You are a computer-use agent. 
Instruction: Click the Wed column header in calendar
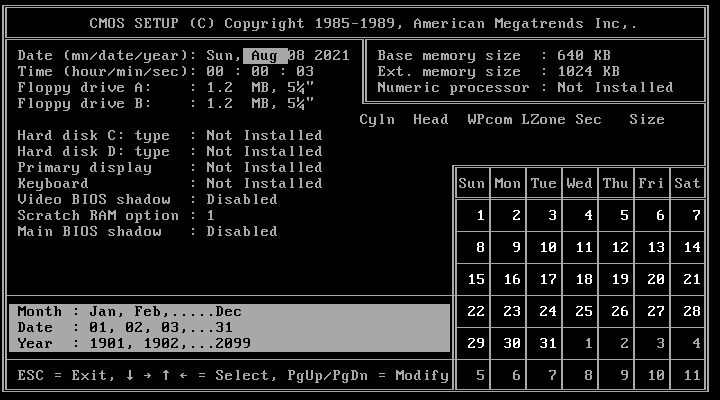pyautogui.click(x=579, y=184)
